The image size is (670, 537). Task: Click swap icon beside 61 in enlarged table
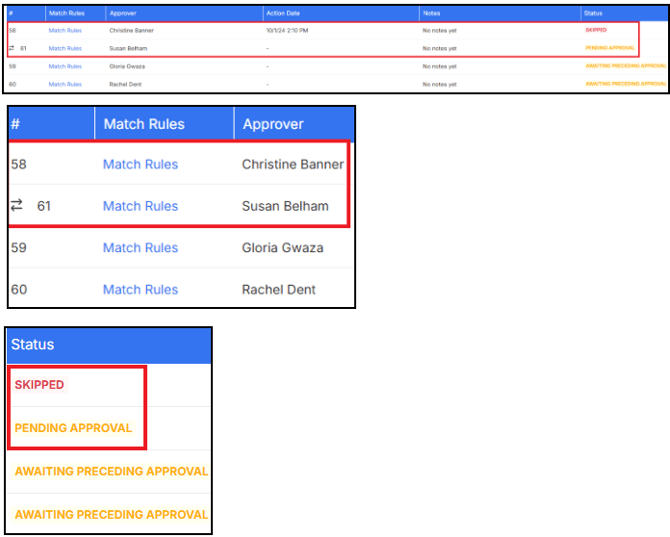17,206
